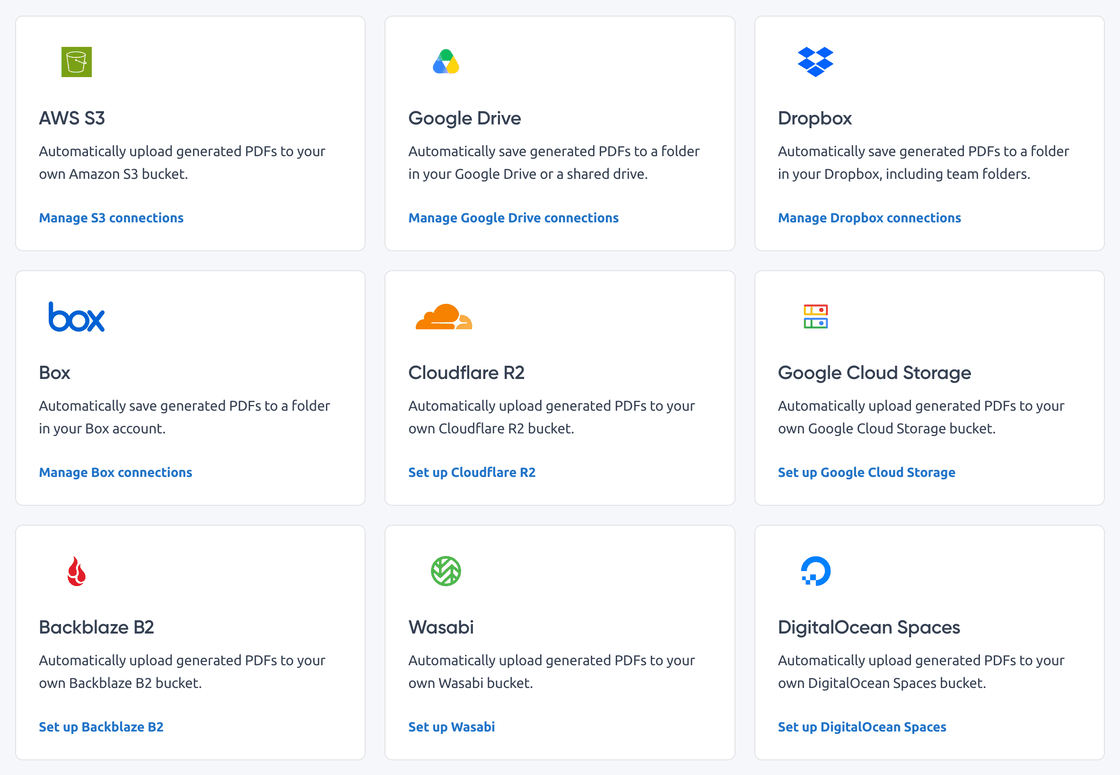The height and width of the screenshot is (775, 1120).
Task: Click the 'in your Box account' description
Action: click(102, 429)
